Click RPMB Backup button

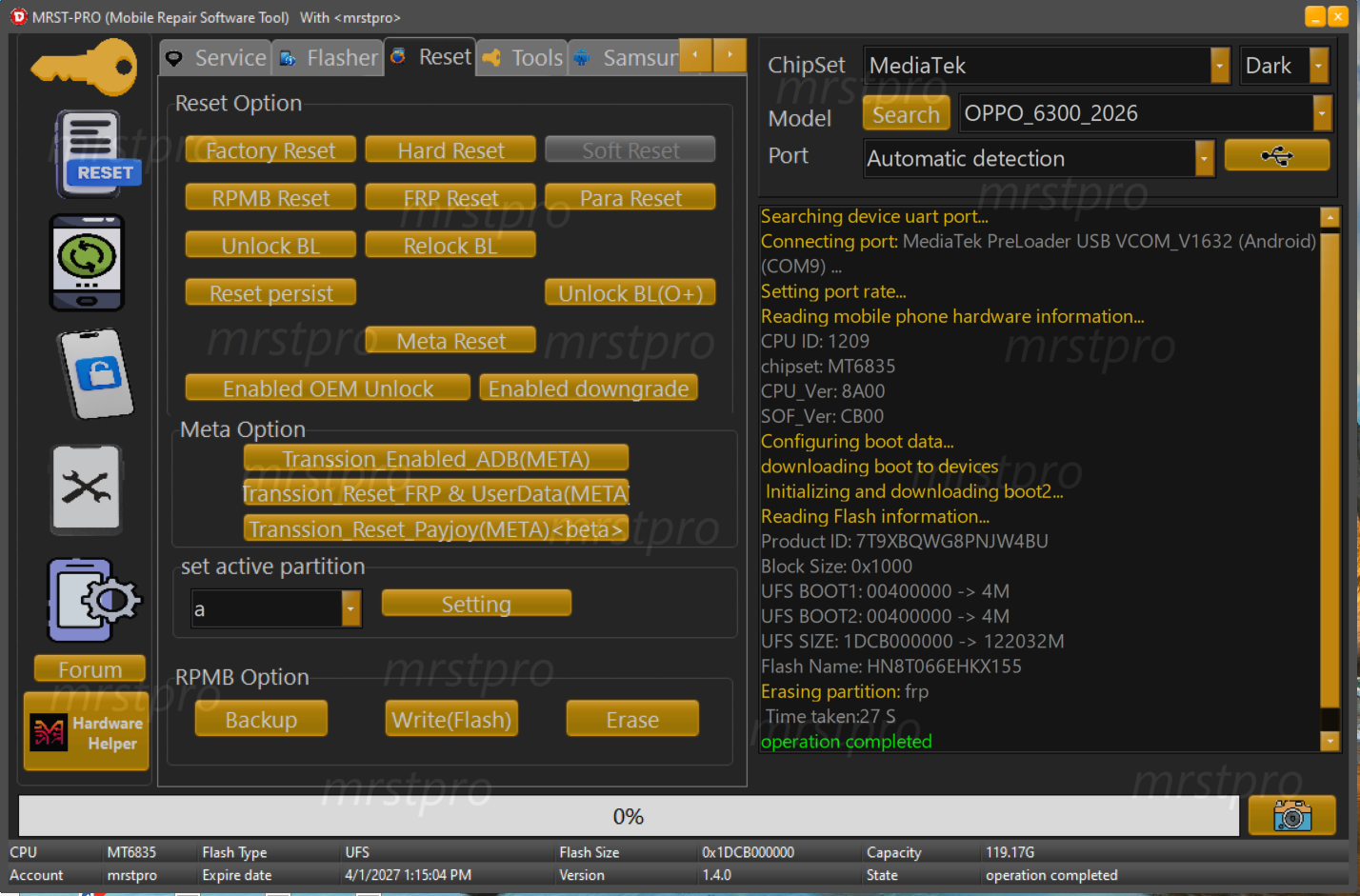point(261,719)
